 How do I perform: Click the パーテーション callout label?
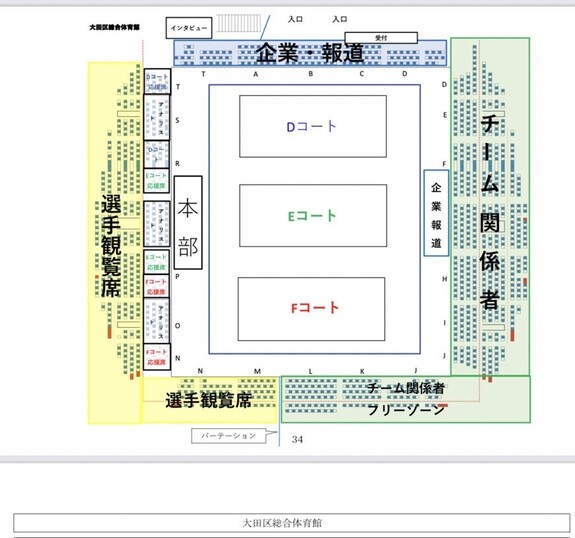click(x=229, y=436)
